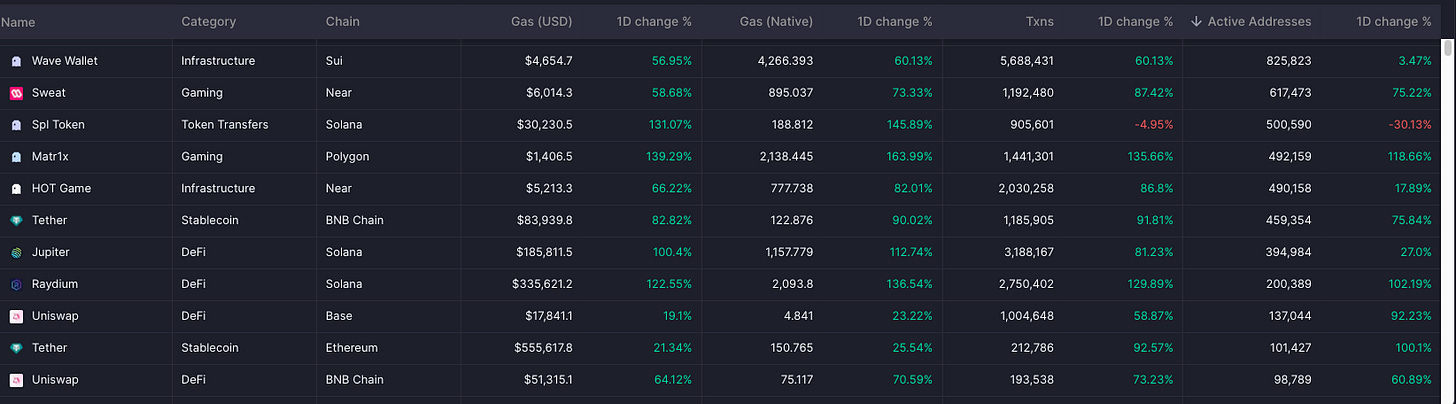The width and height of the screenshot is (1456, 404).
Task: Select the 4.841 native gas value
Action: [x=797, y=316]
